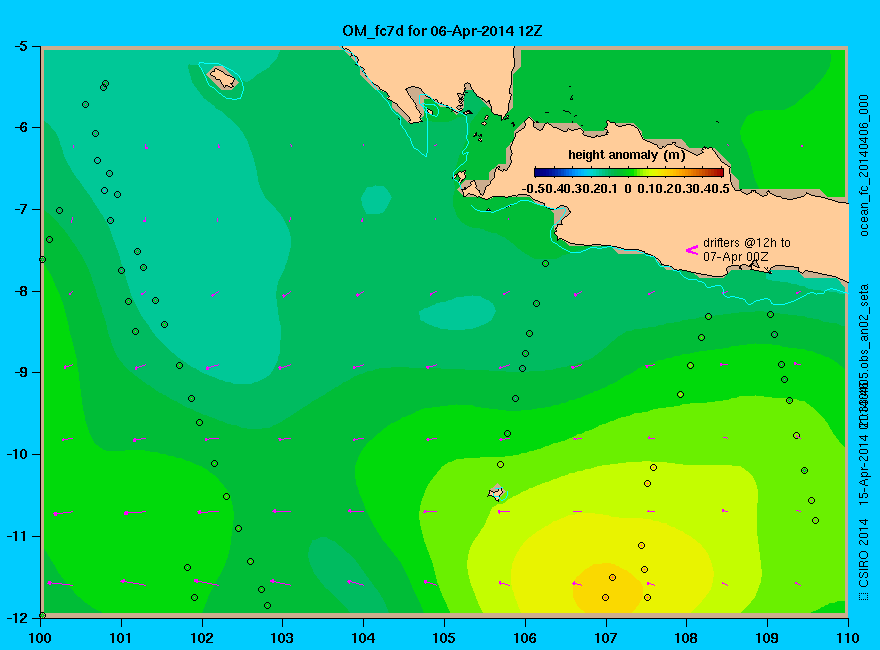
Task: Click the 'height anomaly (m)' colorbar label
Action: (x=626, y=155)
